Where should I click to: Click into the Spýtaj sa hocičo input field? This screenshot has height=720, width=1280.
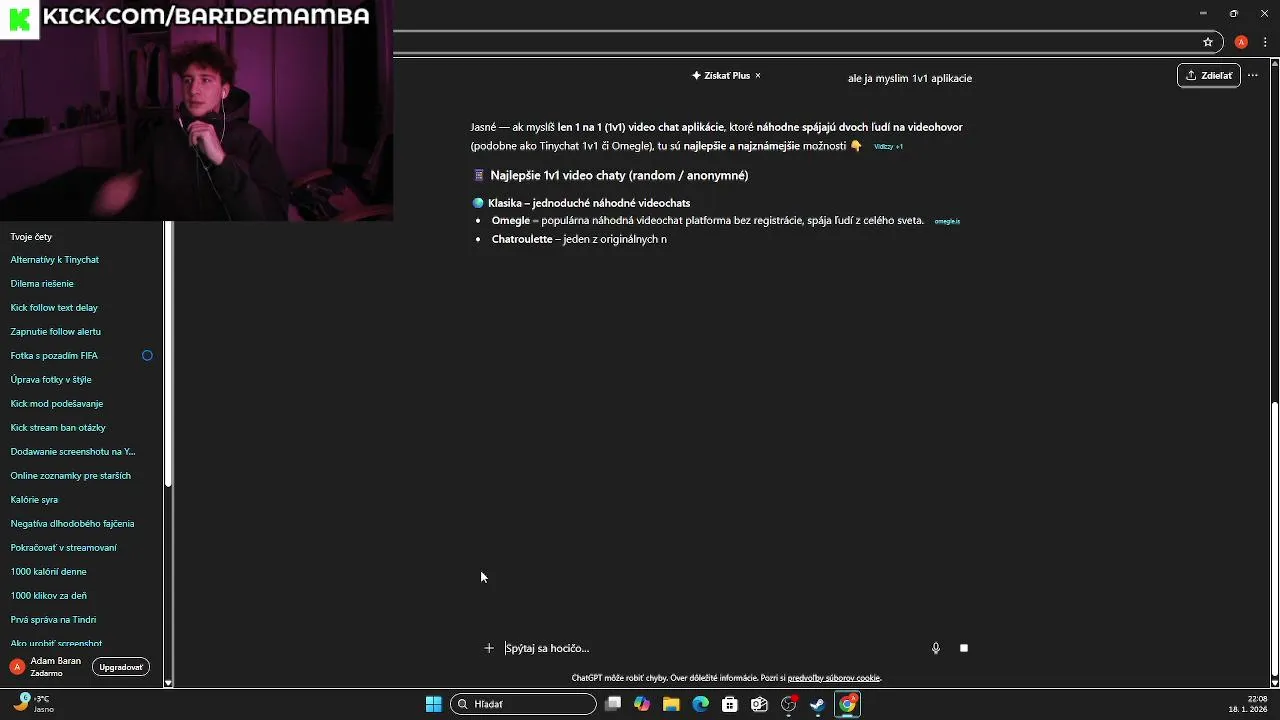coord(710,648)
